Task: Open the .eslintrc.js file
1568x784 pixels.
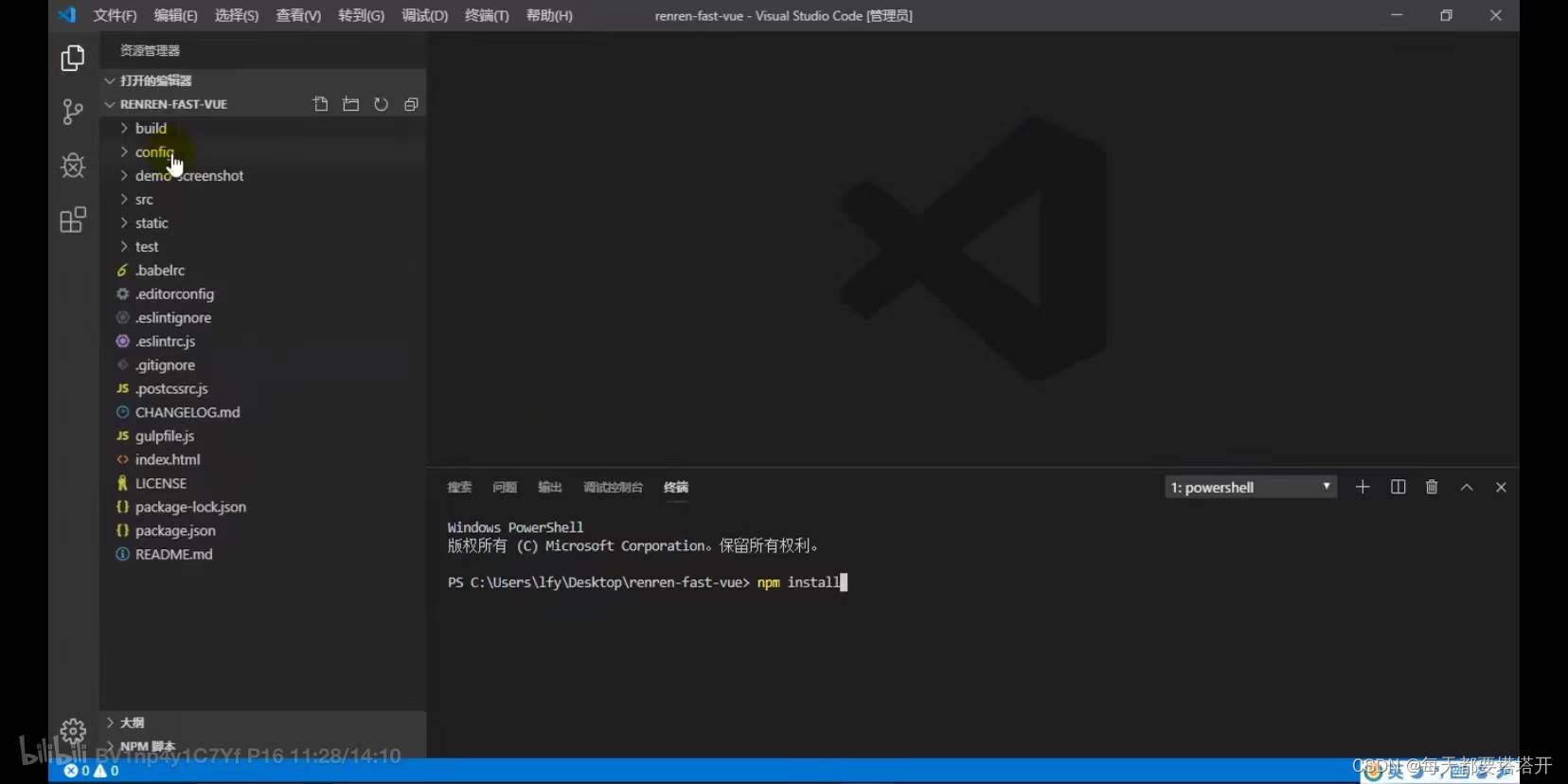Action: click(263, 341)
